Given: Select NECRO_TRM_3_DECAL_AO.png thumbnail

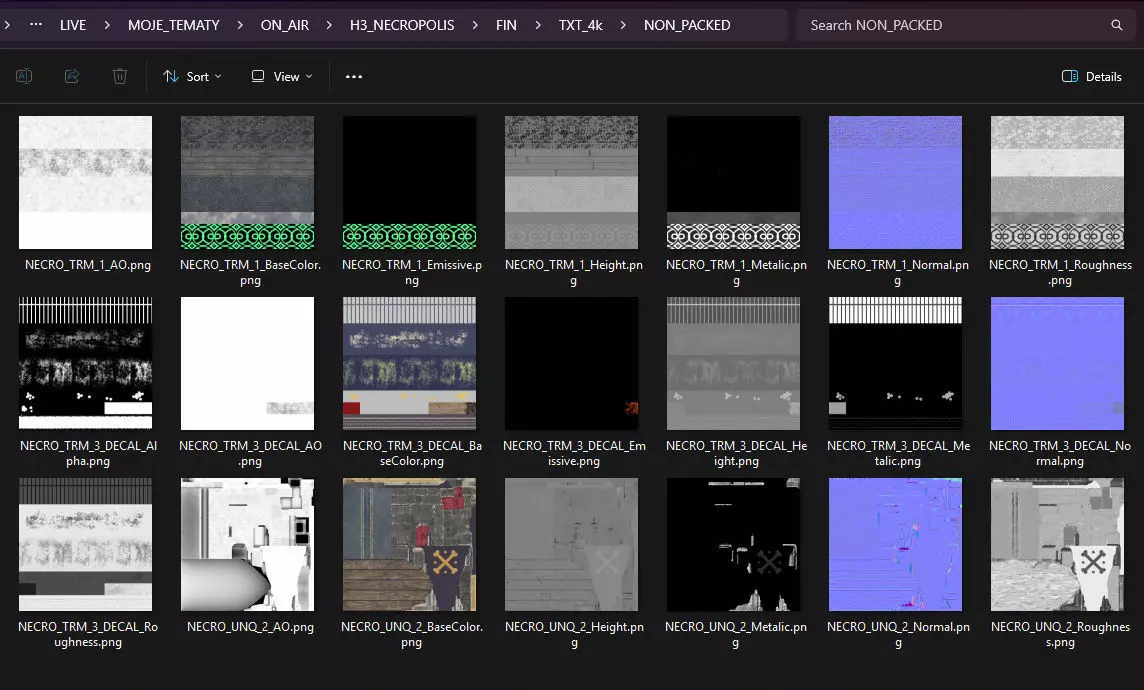Looking at the screenshot, I should [247, 363].
